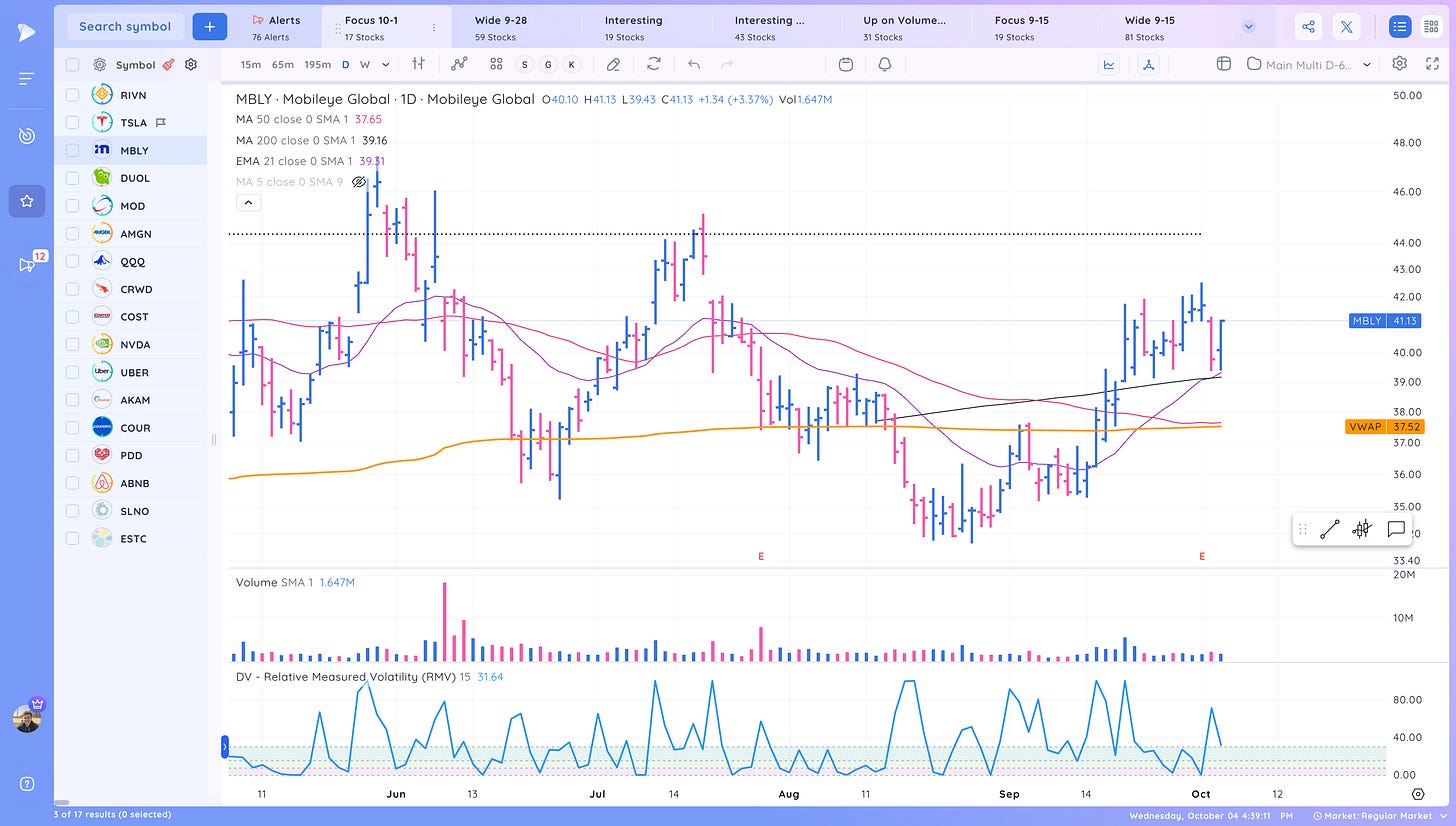1456x826 pixels.
Task: Check the DUOL row checkbox
Action: pos(72,178)
